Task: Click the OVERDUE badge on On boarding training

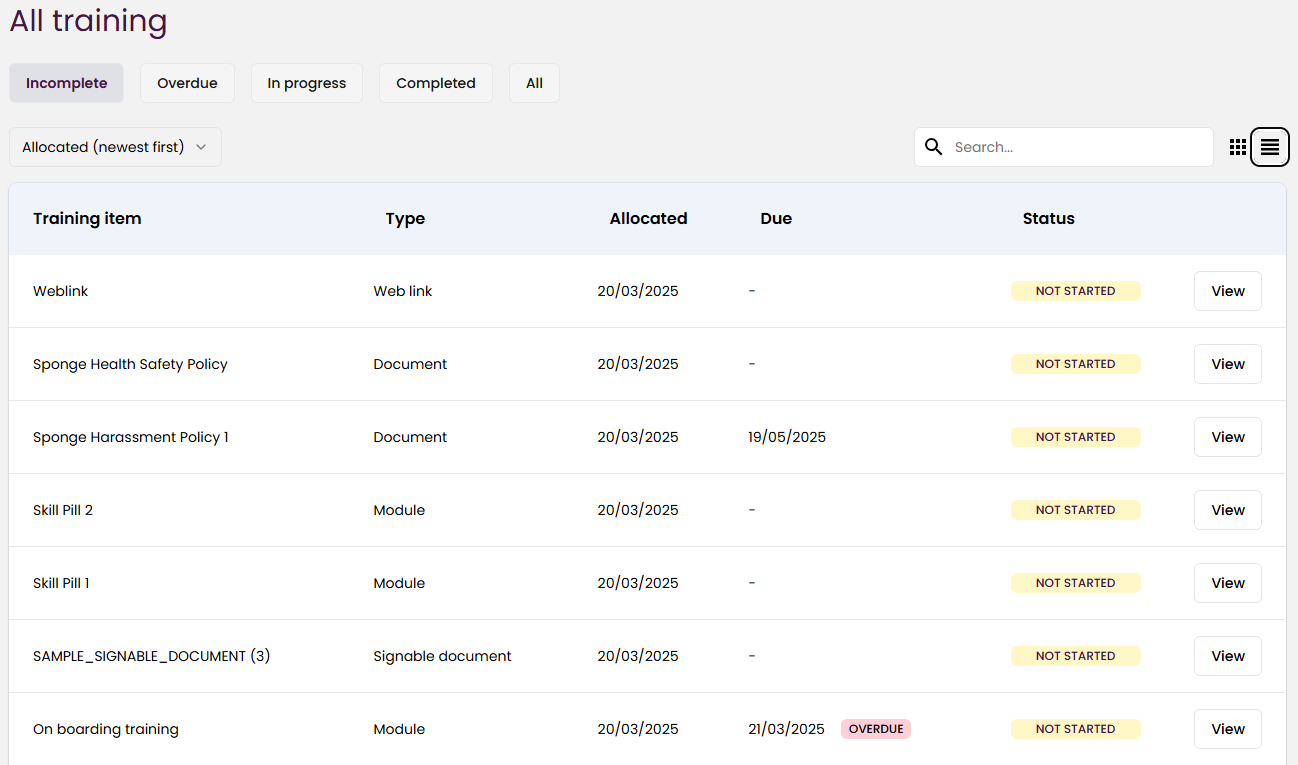Action: click(x=875, y=729)
